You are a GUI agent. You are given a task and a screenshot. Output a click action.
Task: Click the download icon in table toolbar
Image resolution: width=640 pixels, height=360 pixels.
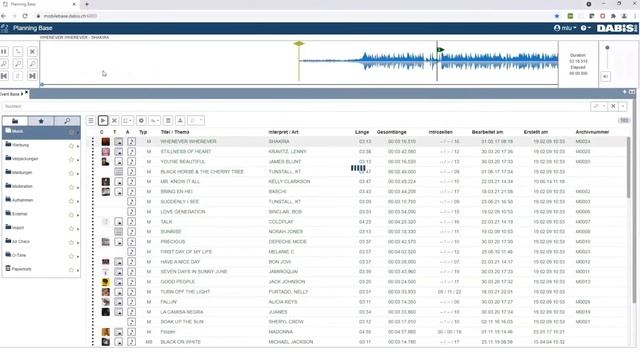pyautogui.click(x=180, y=120)
